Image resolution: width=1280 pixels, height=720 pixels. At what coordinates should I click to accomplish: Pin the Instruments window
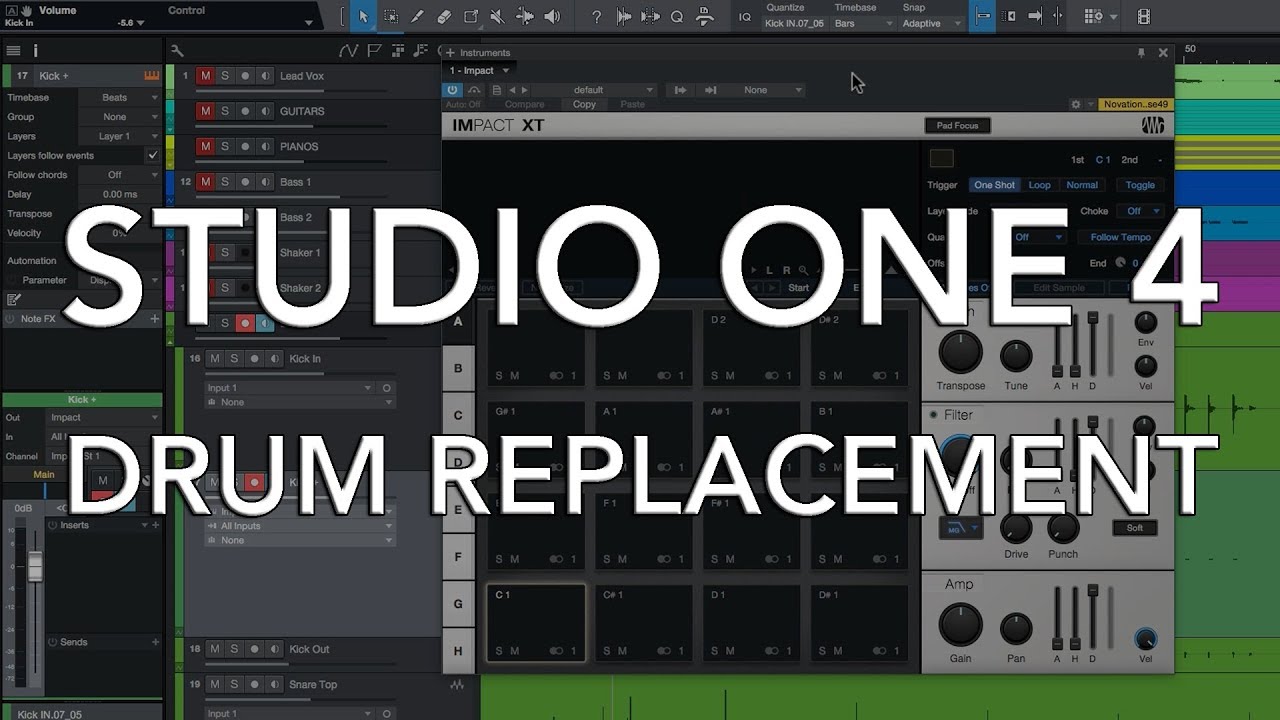click(x=1141, y=52)
